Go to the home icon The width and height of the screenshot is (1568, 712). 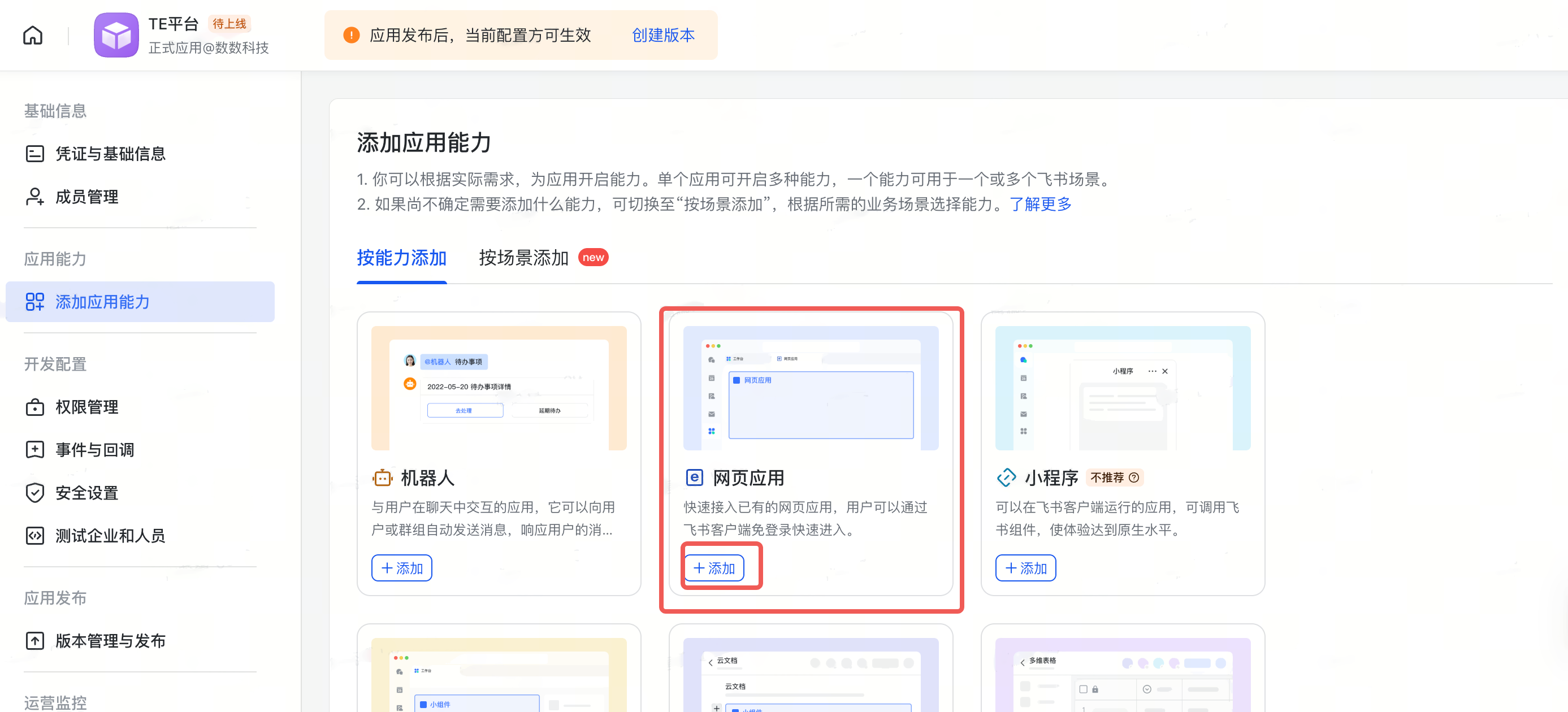point(33,35)
